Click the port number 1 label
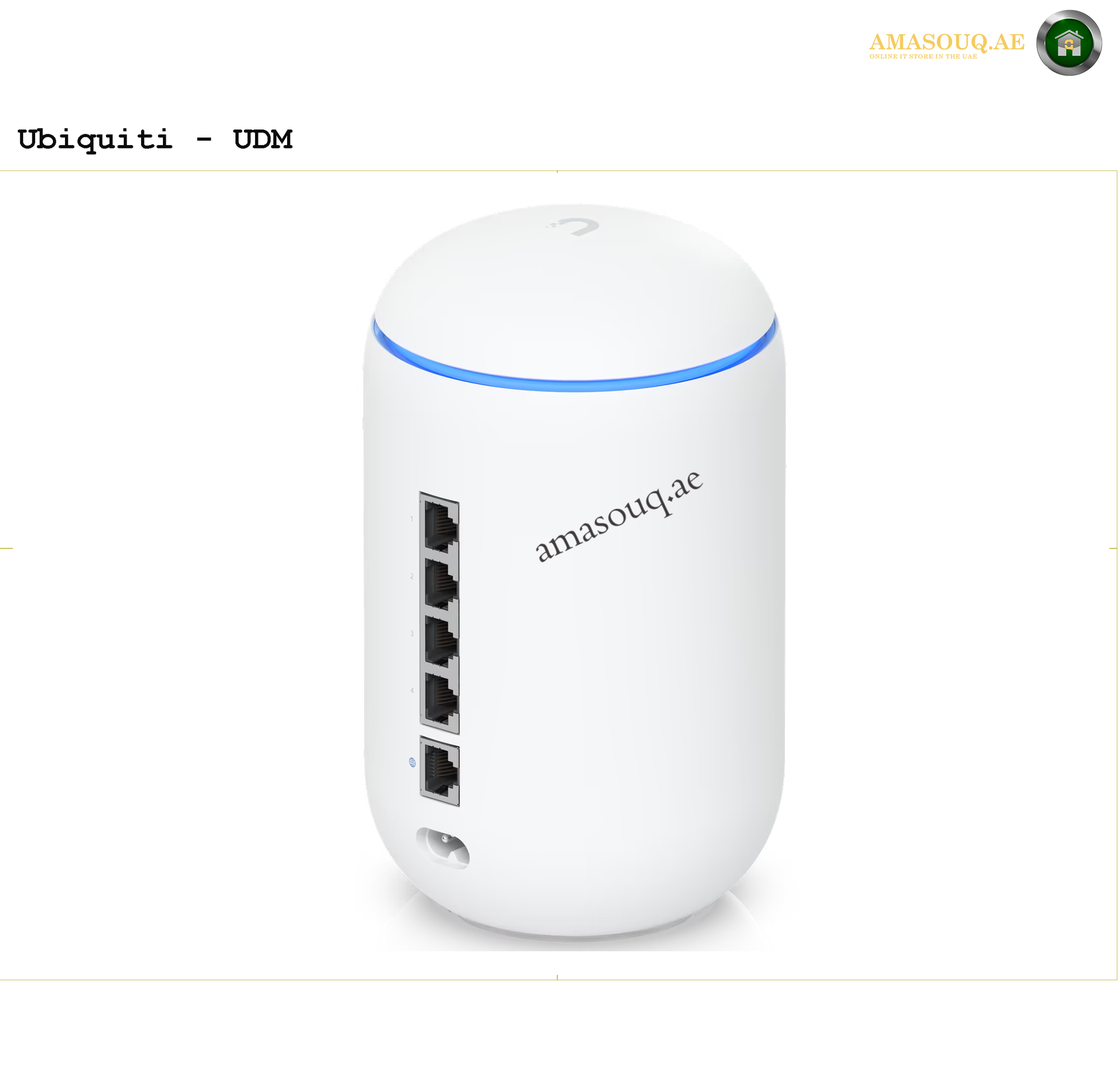1120x1079 pixels. (x=412, y=519)
